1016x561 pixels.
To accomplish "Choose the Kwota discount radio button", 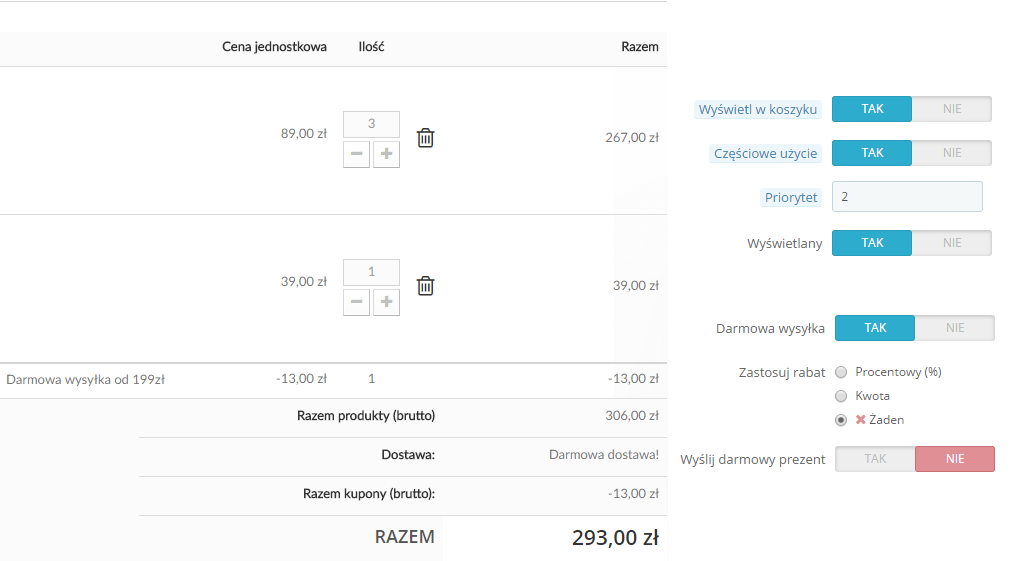I will (x=841, y=396).
